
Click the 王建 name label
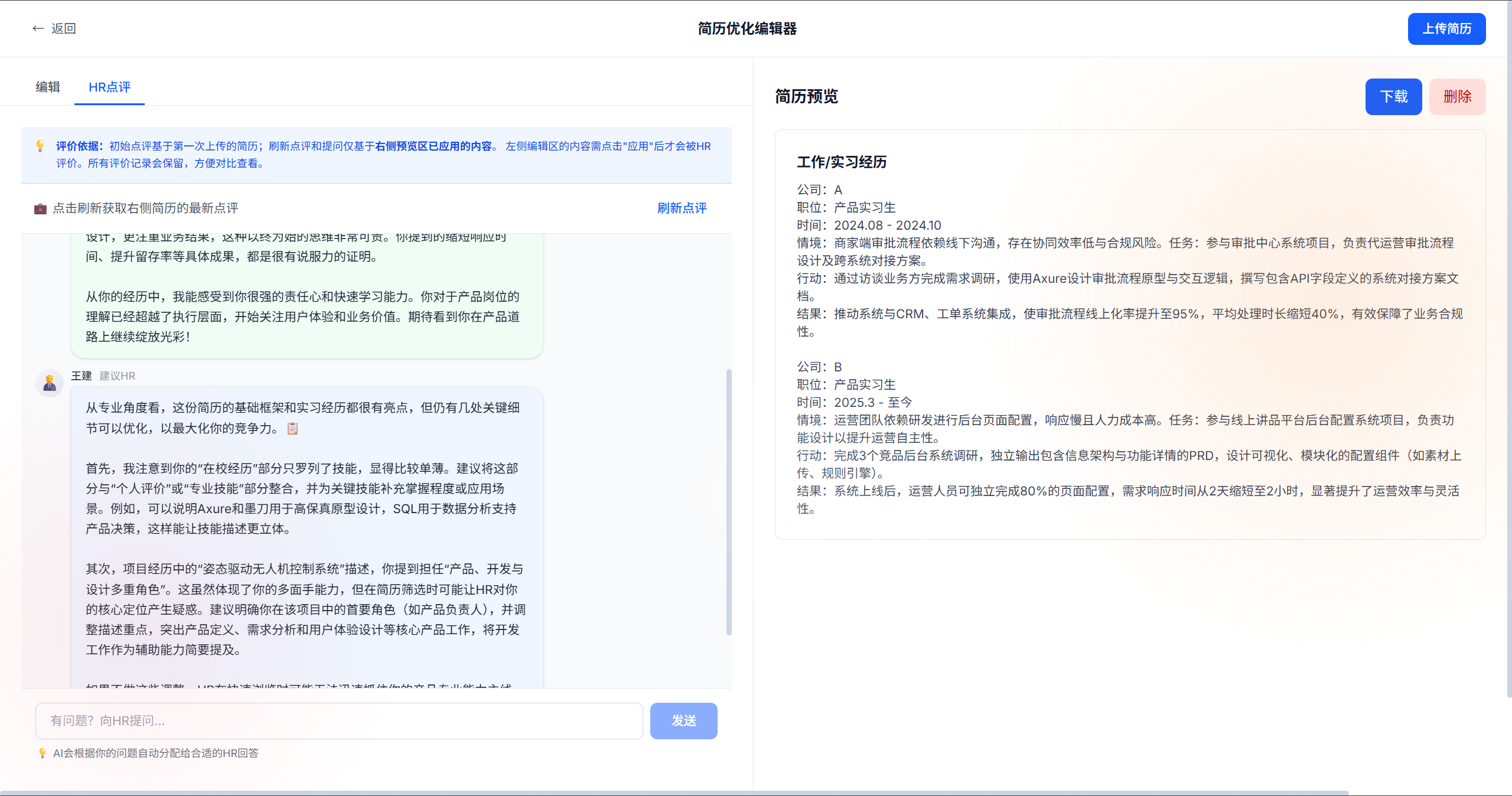click(x=82, y=376)
